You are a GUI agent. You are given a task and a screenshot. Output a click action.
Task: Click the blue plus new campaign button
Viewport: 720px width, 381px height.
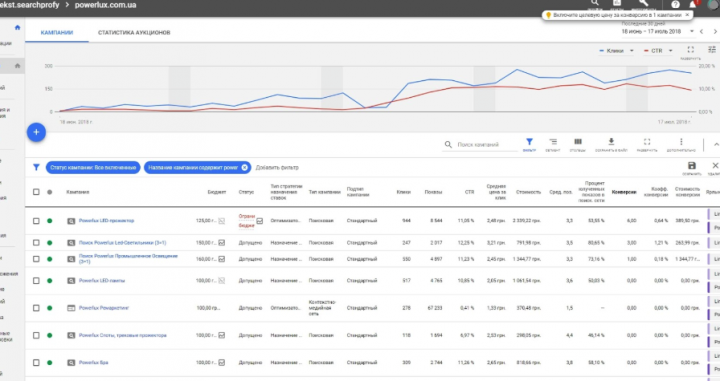(36, 132)
